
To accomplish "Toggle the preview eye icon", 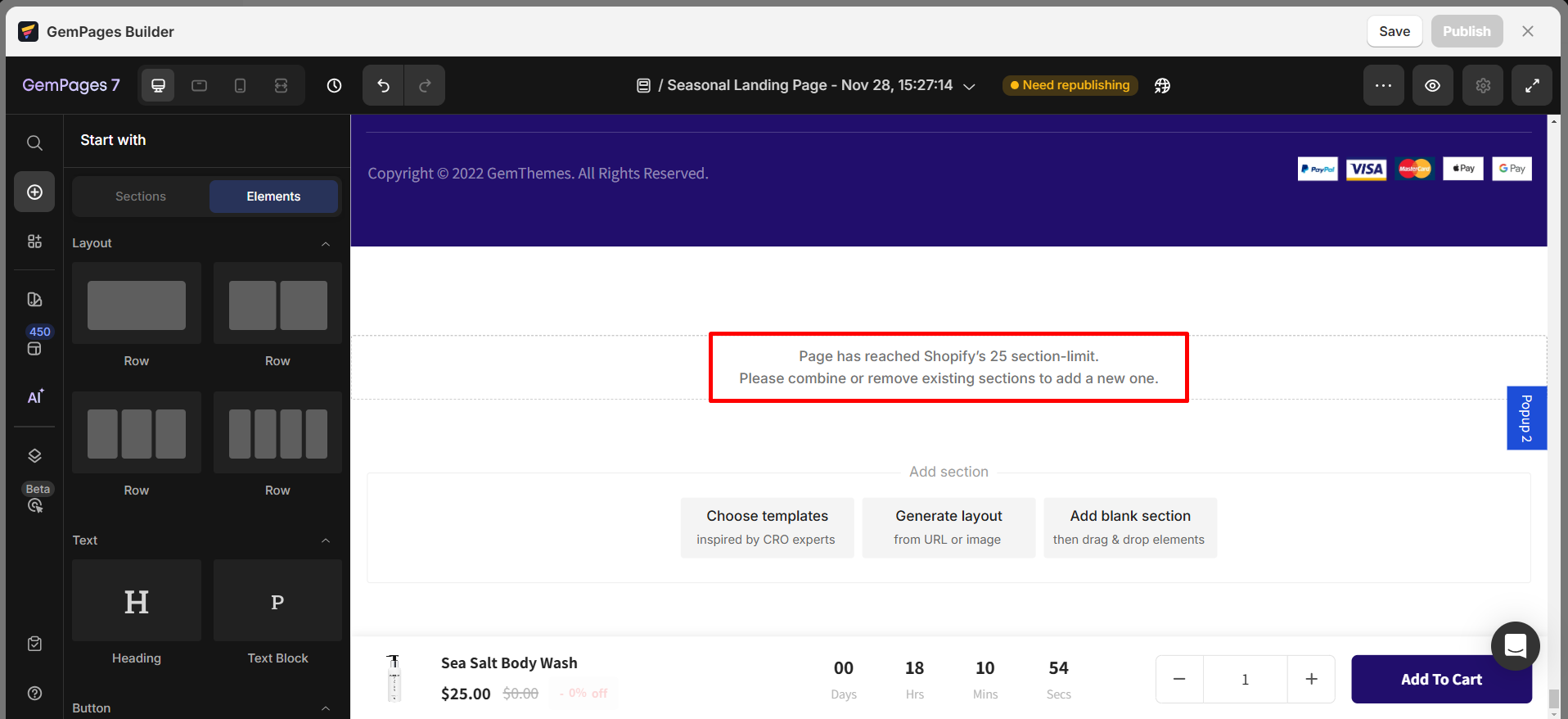I will 1432,86.
